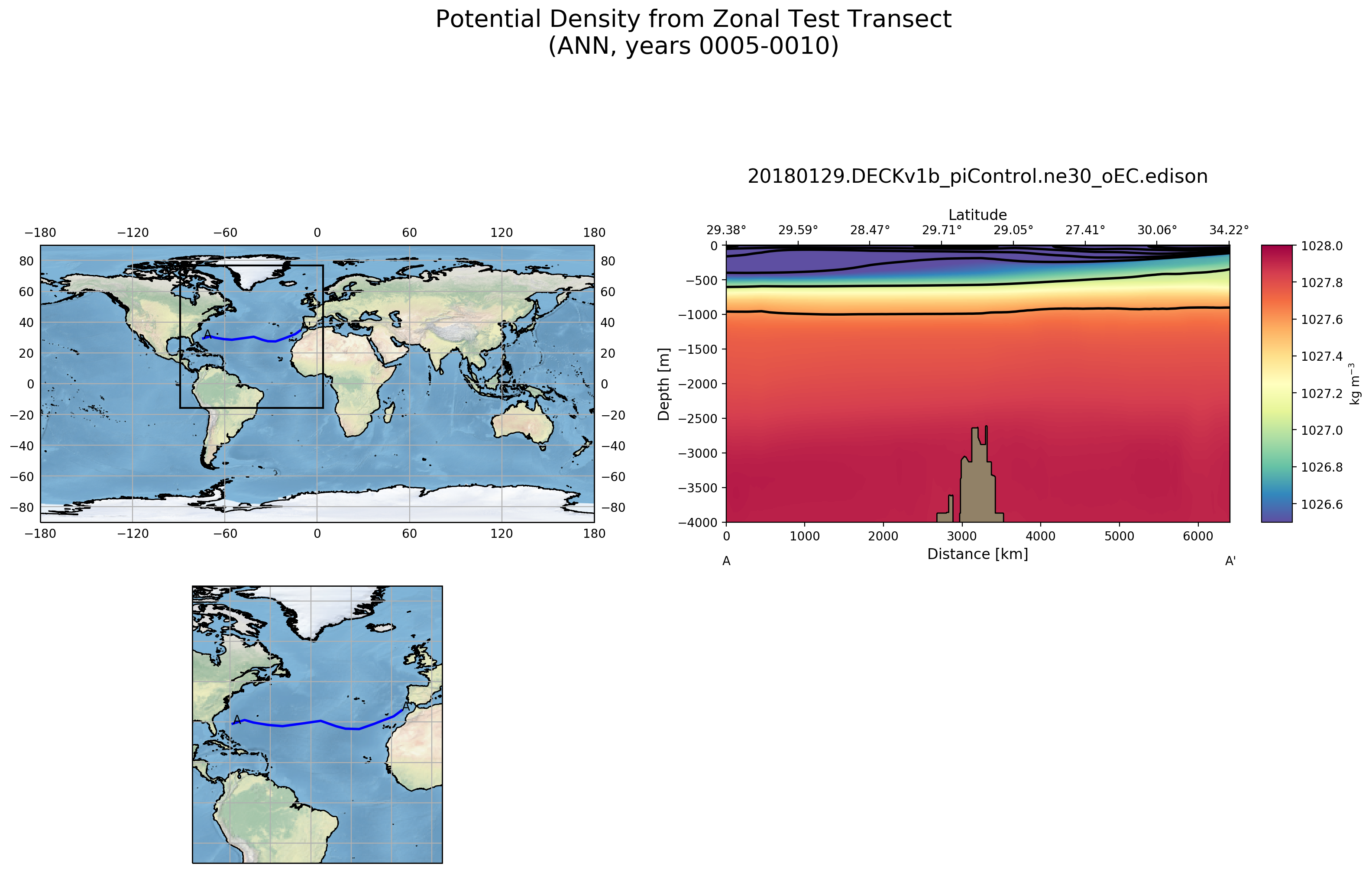The image size is (1372, 873).
Task: Click the −2000 depth tick label
Action: click(x=697, y=384)
